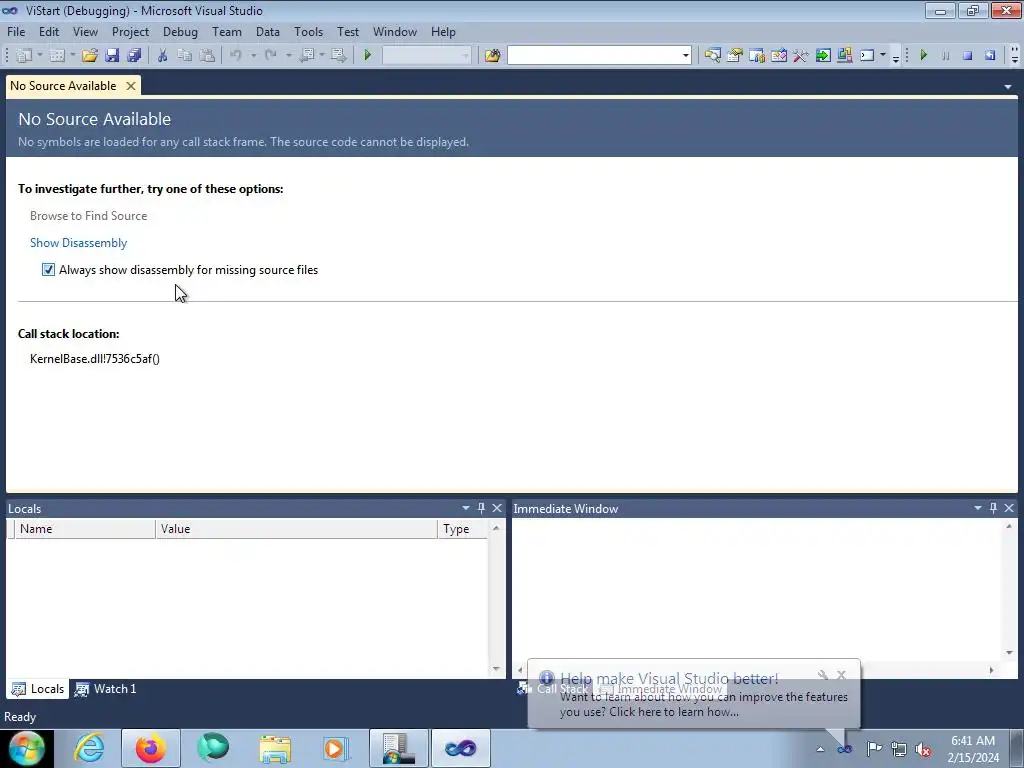Open the Debug menu
Image resolution: width=1024 pixels, height=768 pixels.
[x=180, y=31]
